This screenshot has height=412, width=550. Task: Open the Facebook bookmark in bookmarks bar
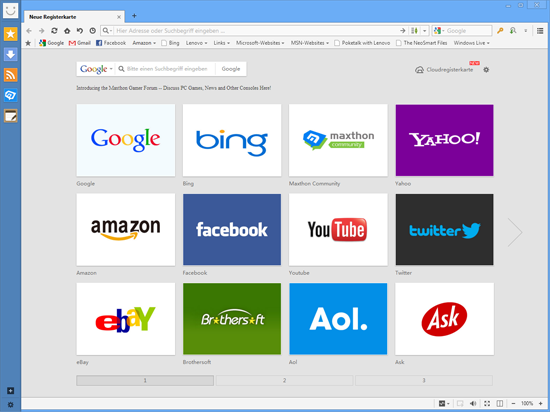(x=111, y=43)
